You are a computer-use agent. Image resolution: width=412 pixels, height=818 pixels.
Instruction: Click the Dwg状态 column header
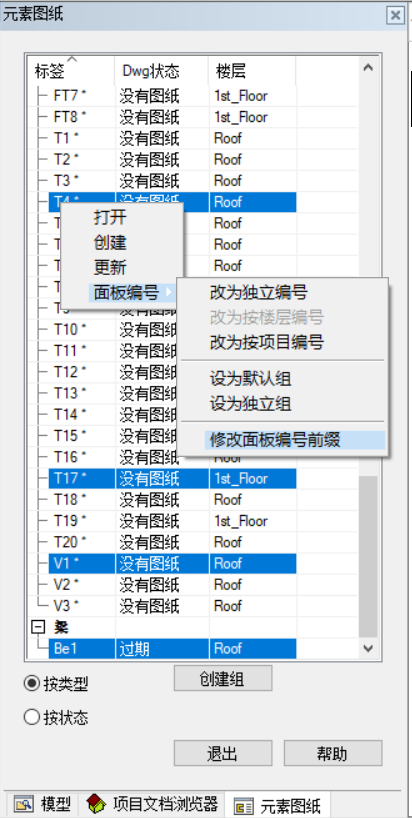tap(162, 71)
